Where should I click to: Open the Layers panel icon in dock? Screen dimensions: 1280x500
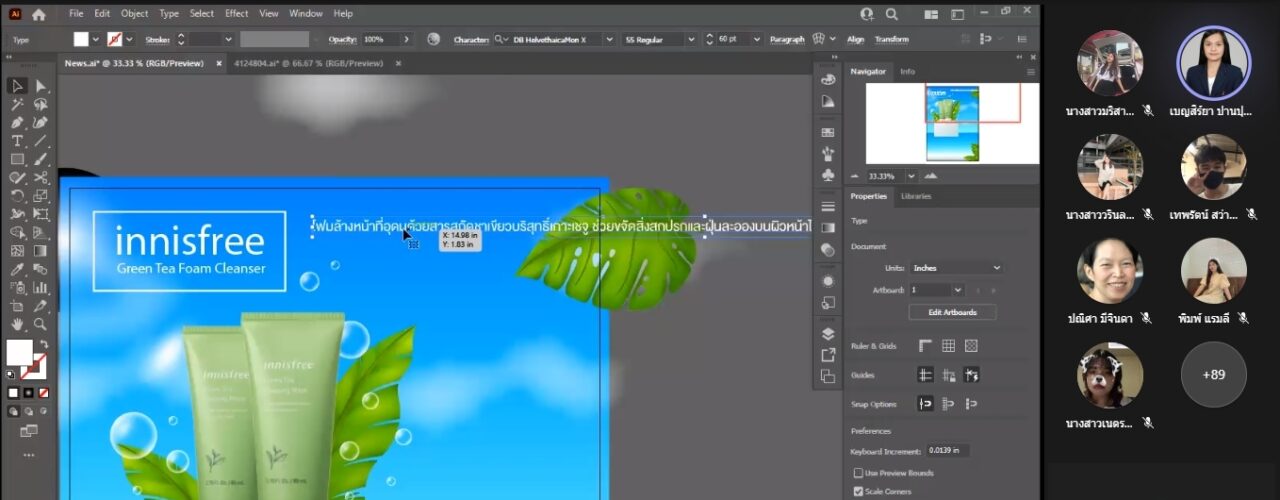click(828, 333)
